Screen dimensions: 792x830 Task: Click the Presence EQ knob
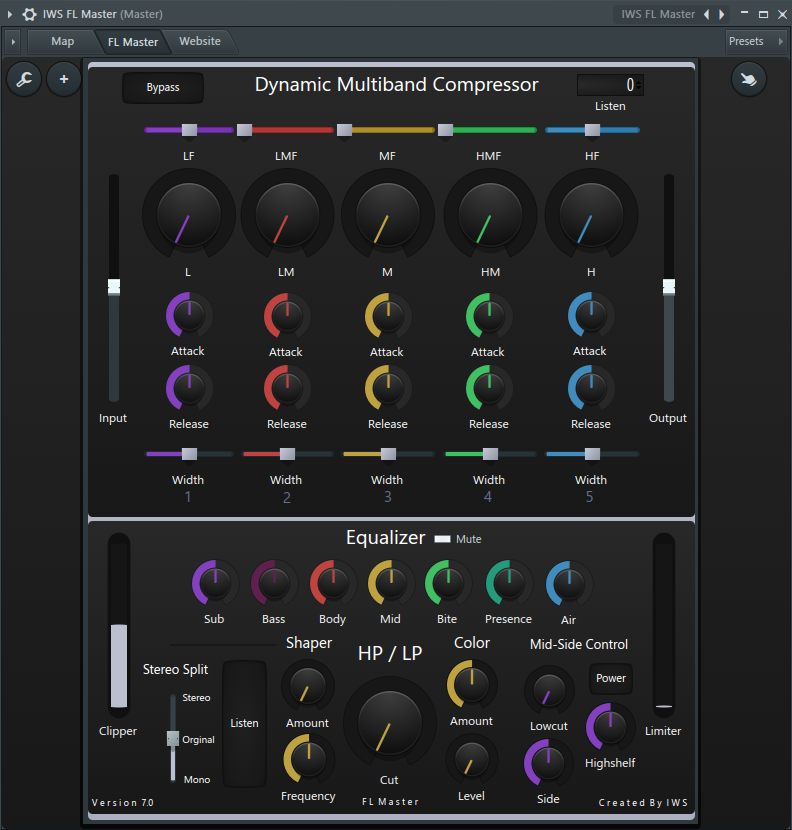(x=509, y=583)
